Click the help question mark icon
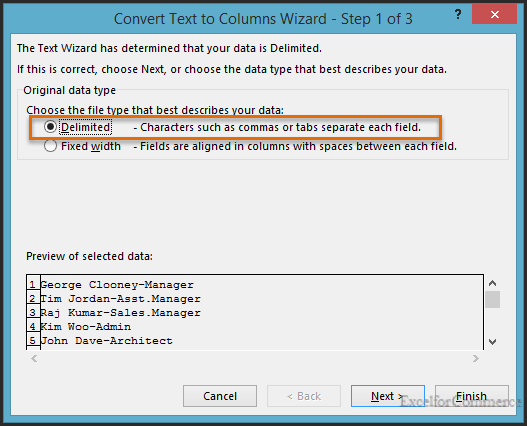 pos(457,14)
